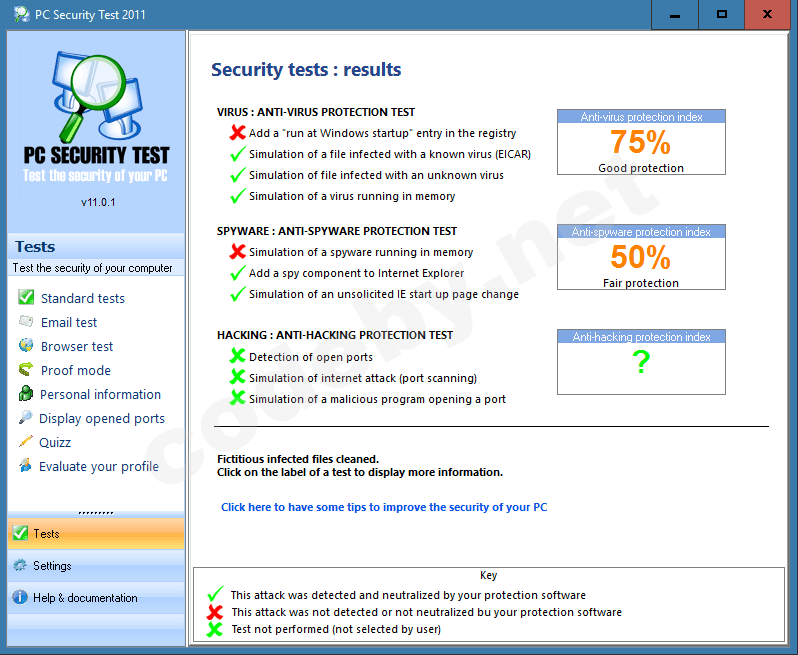Click red X beside registry startup entry test
Viewport: 798px width, 655px height.
[x=237, y=133]
